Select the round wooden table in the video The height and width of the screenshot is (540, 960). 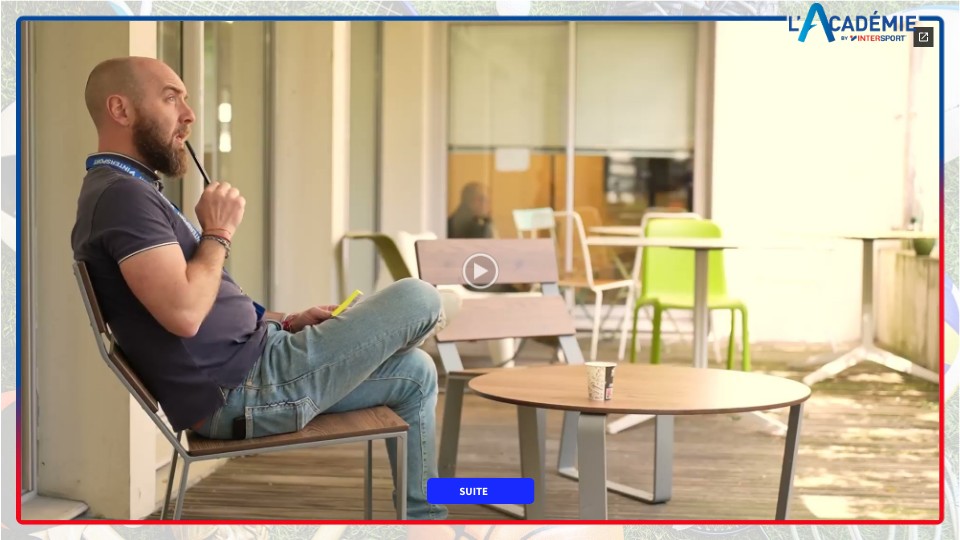click(x=640, y=388)
